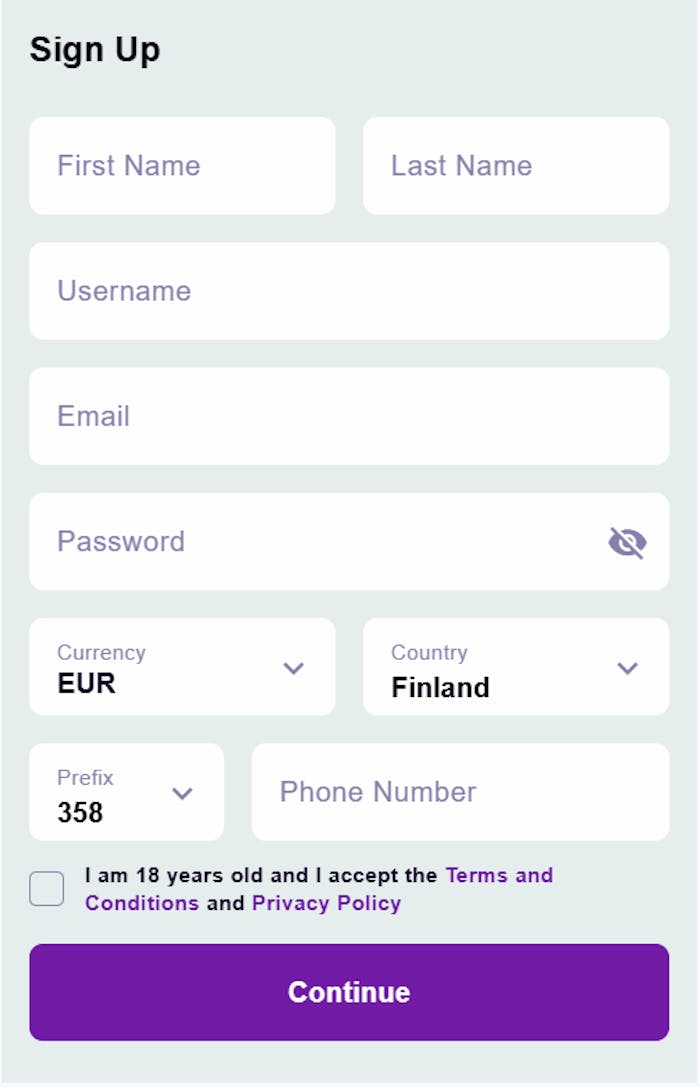Click into the Last Name field

pos(516,166)
